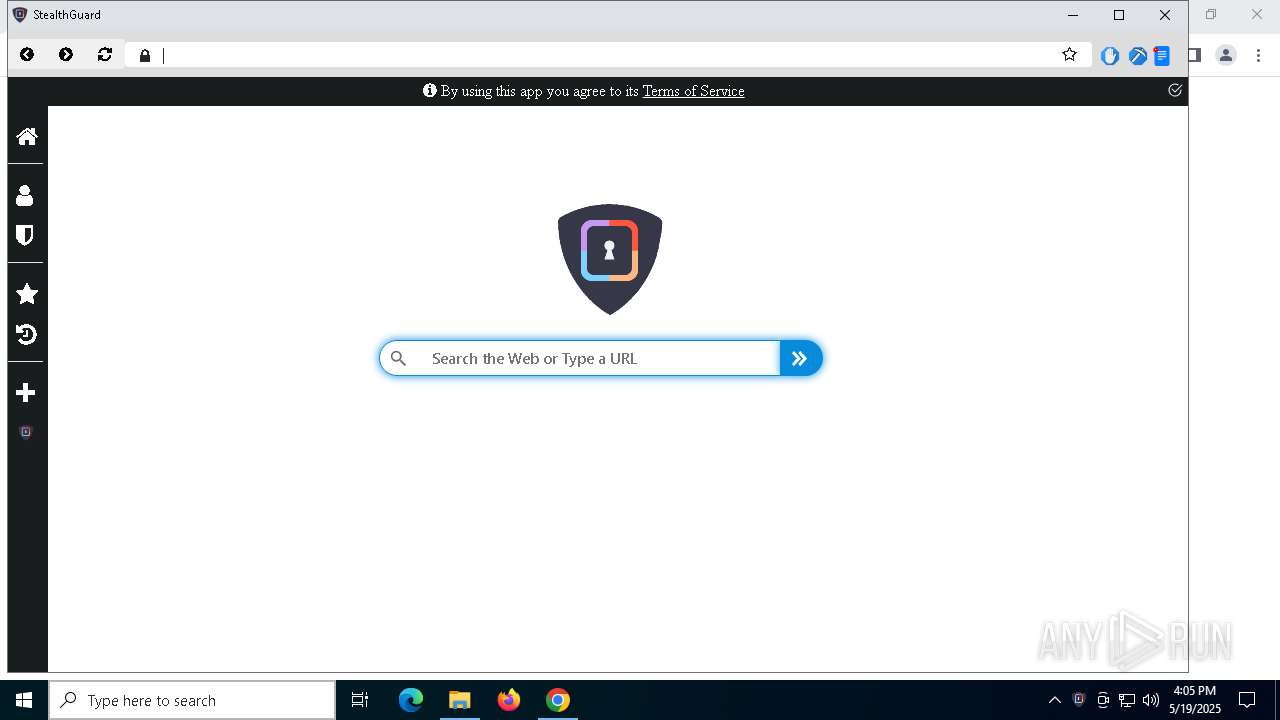Click the lock icon in address bar
Viewport: 1280px width, 720px height.
[x=145, y=56]
